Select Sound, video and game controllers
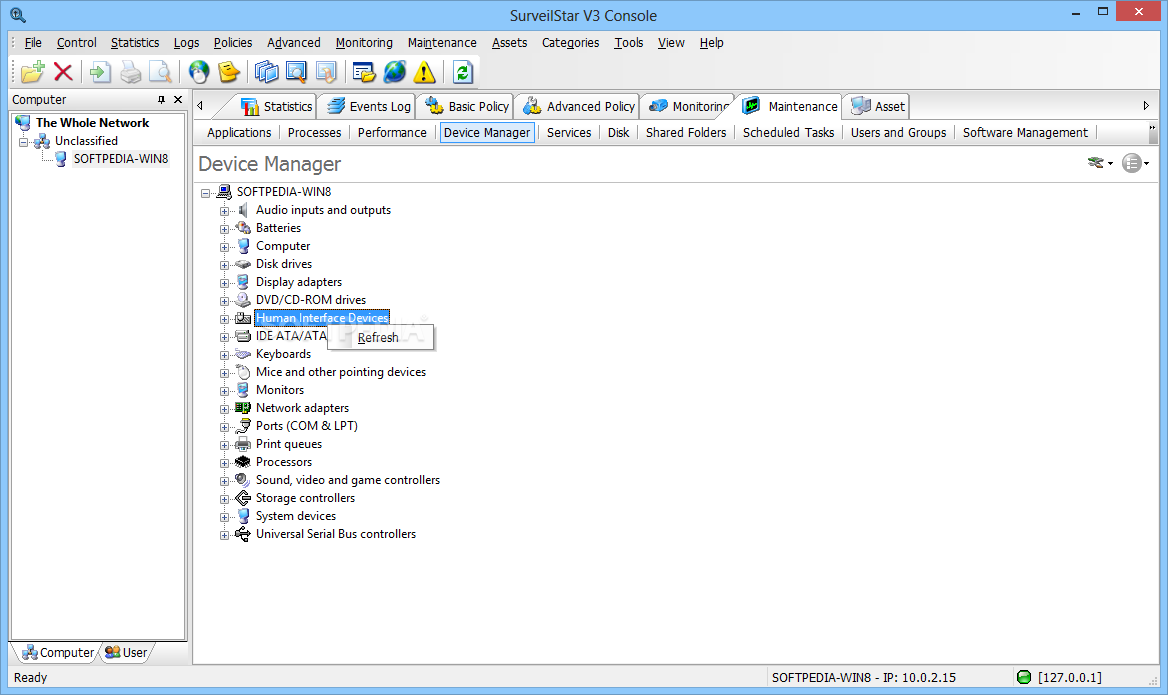1168x695 pixels. [x=348, y=480]
